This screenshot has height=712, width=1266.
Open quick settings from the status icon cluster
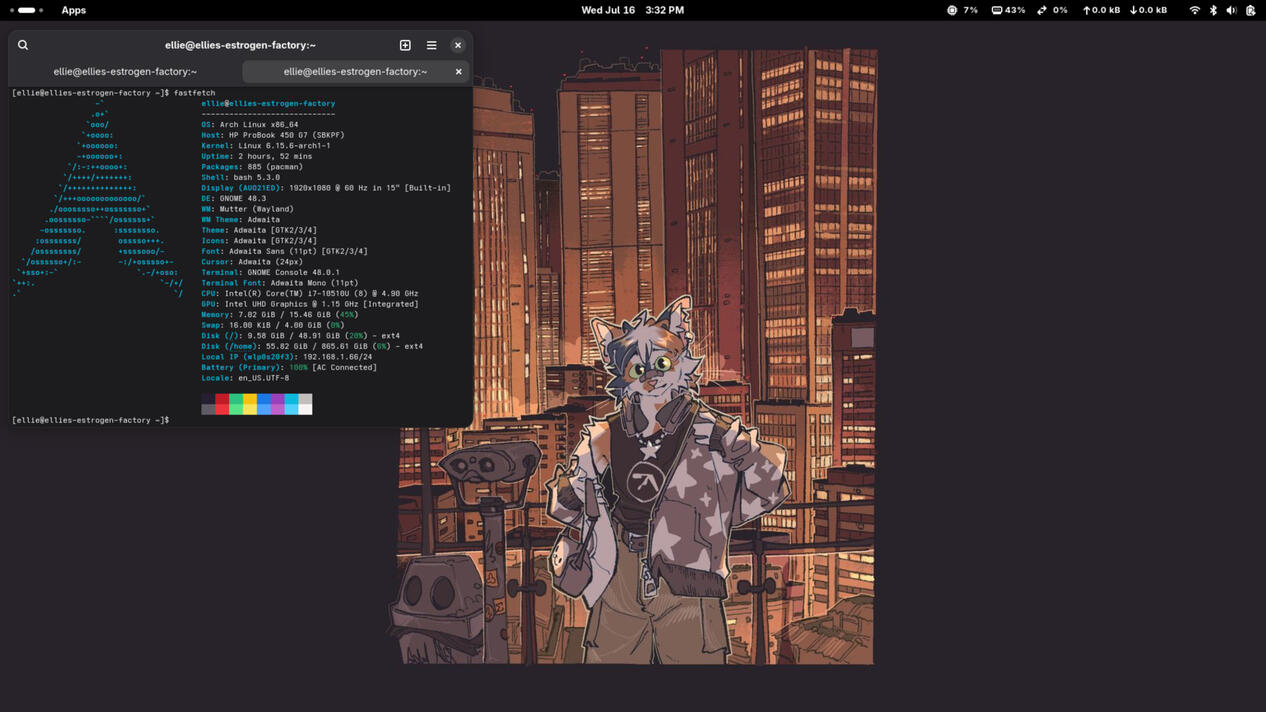click(x=1222, y=10)
